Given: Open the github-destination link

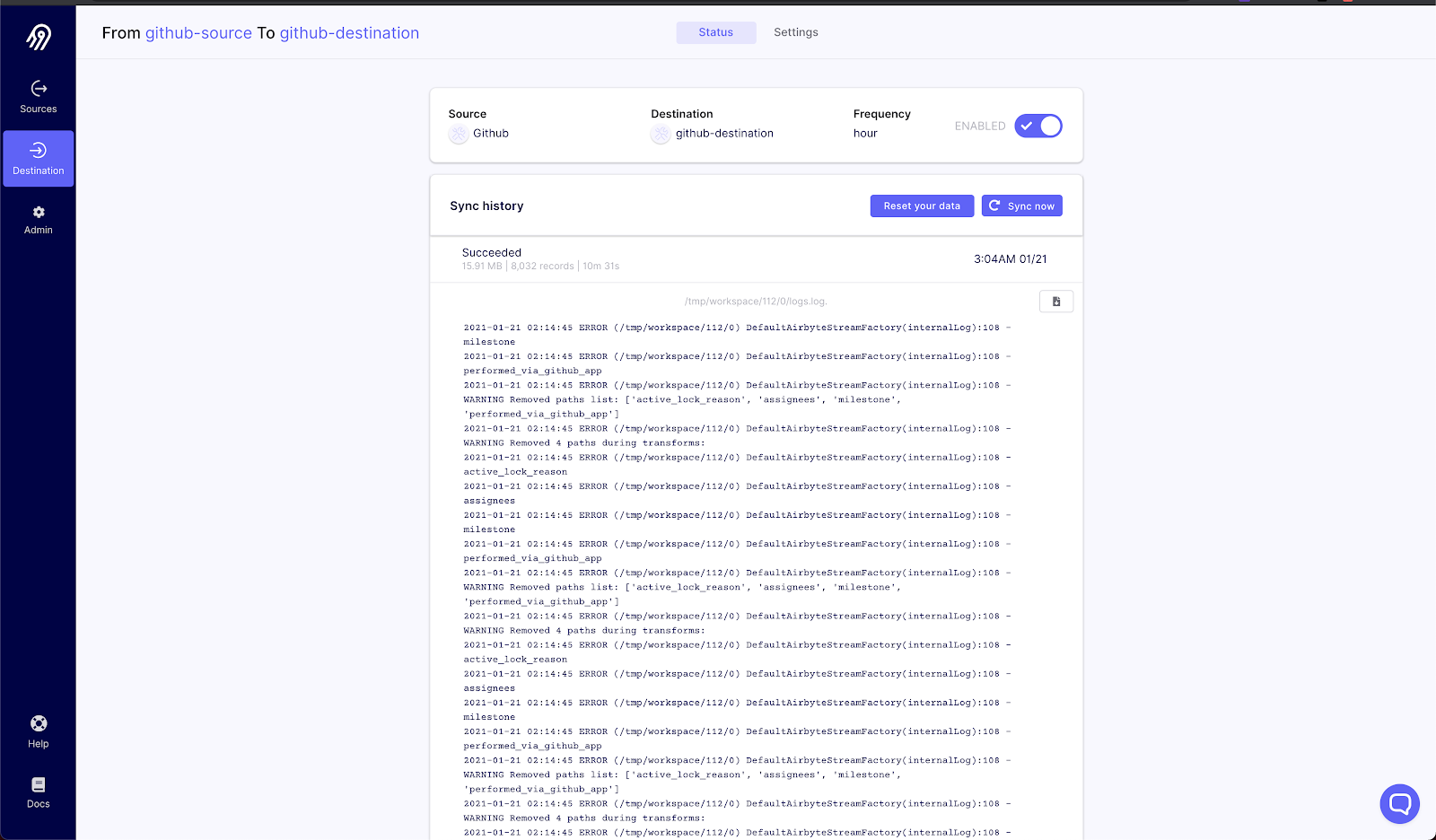Looking at the screenshot, I should point(349,32).
